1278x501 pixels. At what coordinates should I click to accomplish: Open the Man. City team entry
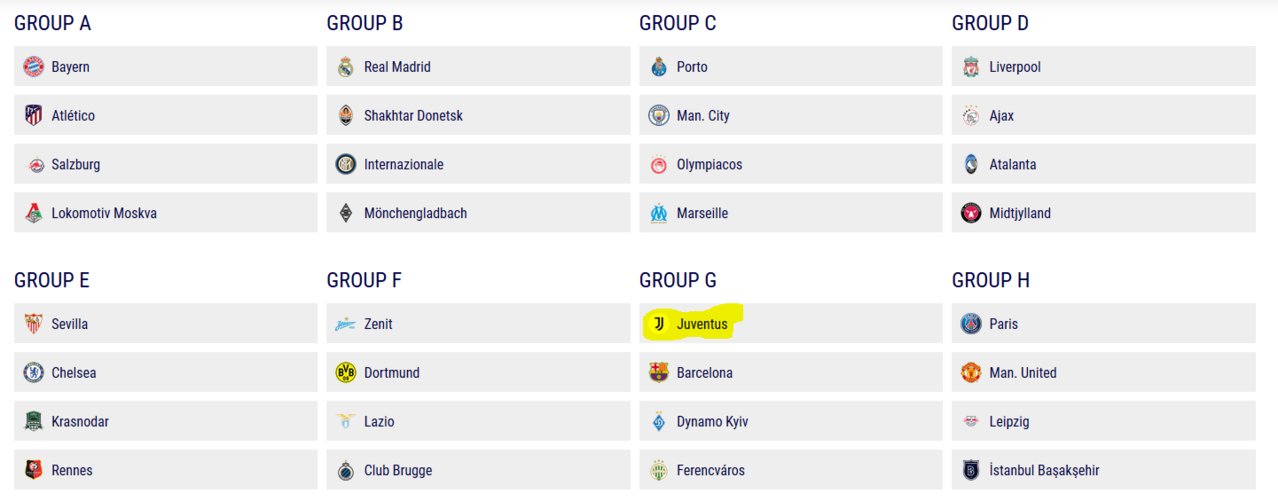coord(791,116)
